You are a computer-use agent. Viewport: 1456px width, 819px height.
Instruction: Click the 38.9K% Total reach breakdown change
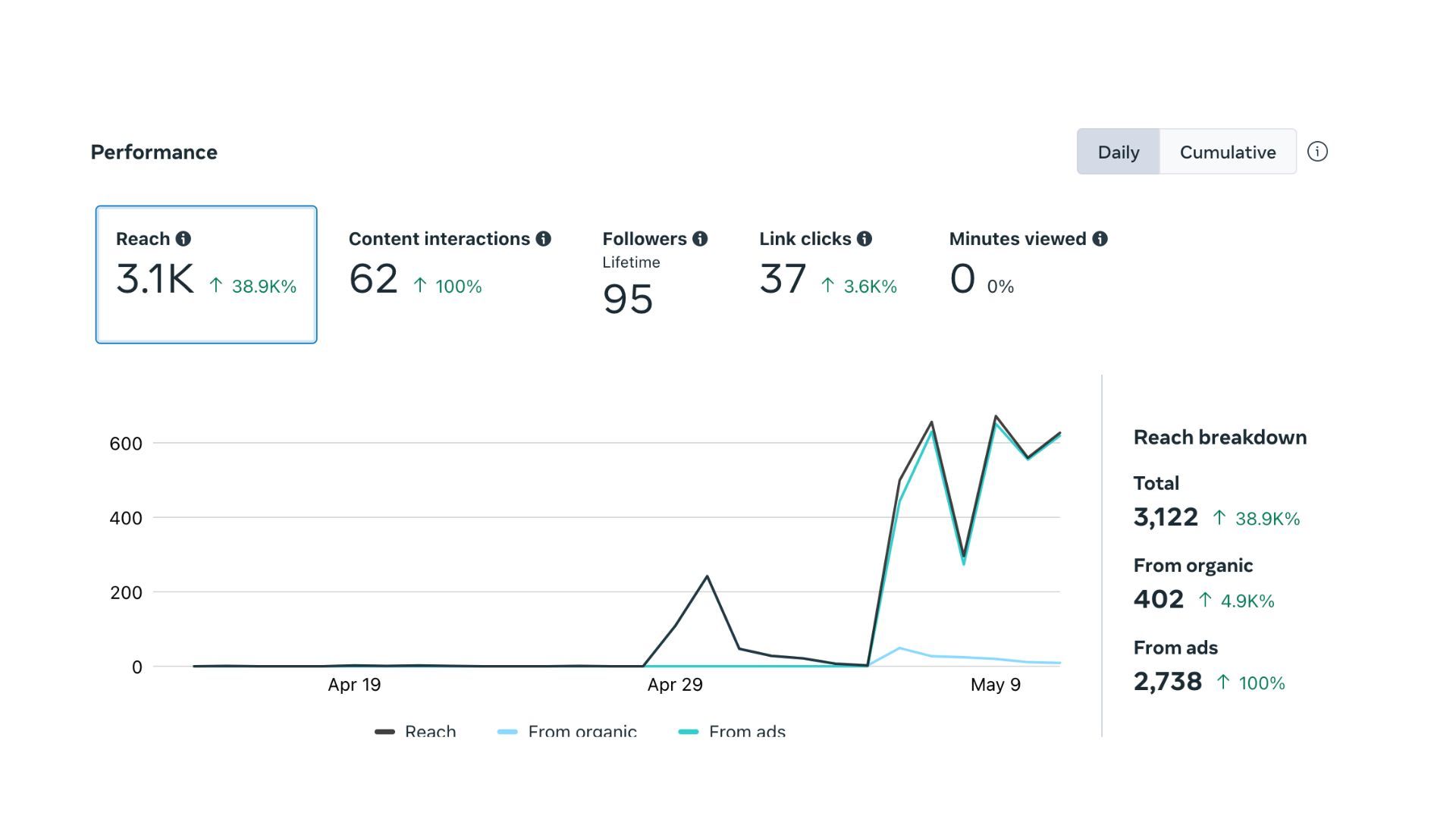click(1256, 519)
